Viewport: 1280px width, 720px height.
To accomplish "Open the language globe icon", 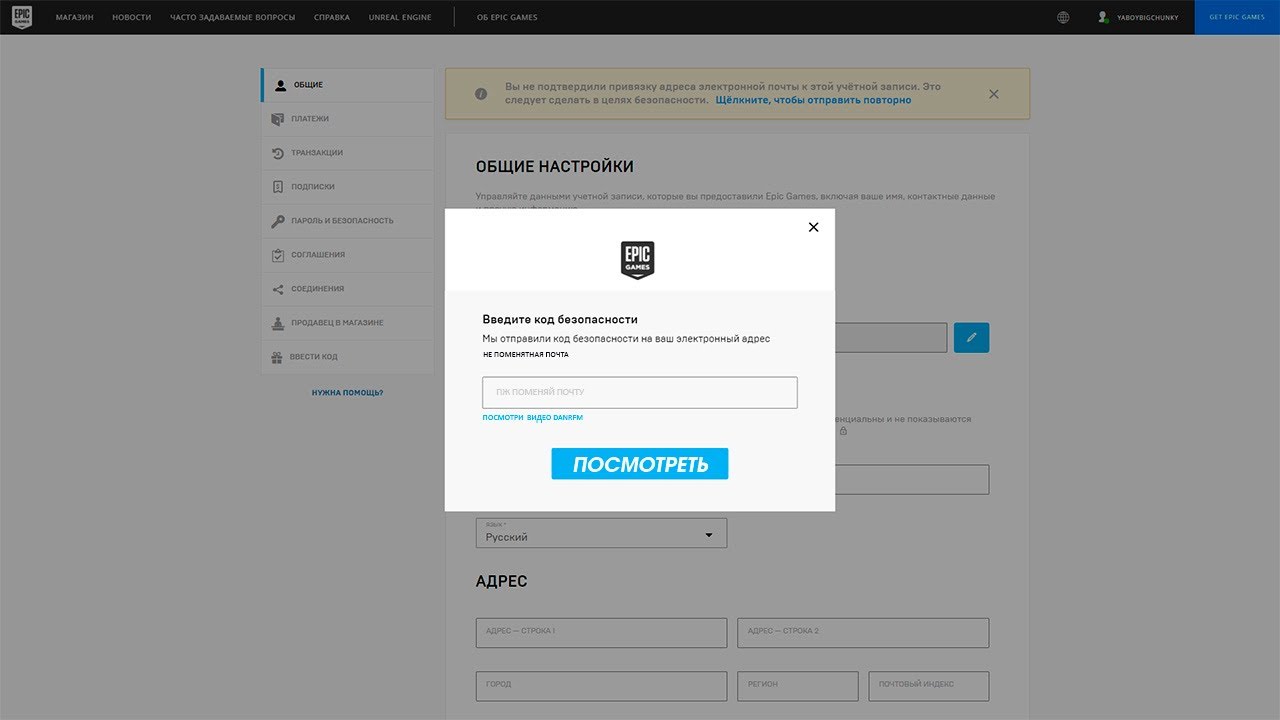I will (x=1063, y=17).
